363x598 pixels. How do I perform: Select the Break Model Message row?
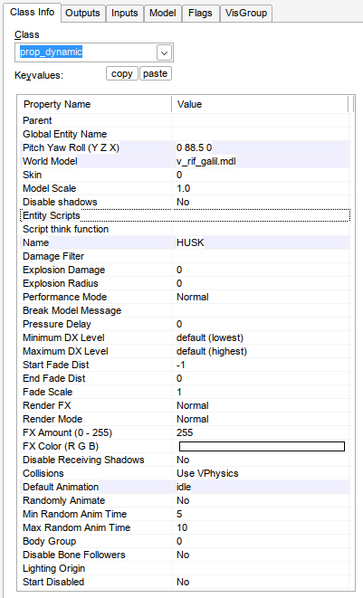184,310
